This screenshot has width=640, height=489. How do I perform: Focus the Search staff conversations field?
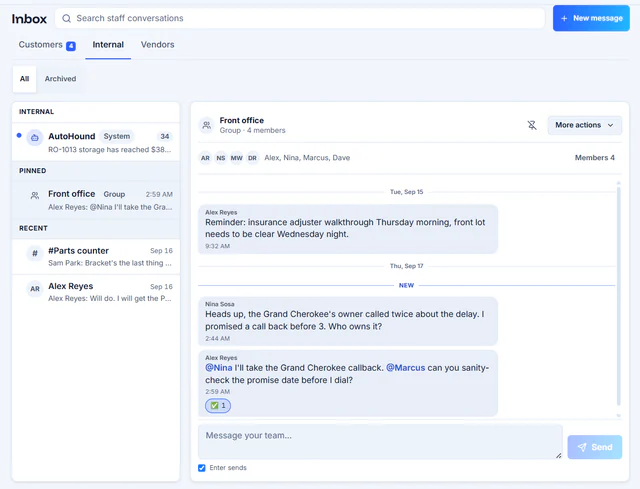pos(300,18)
